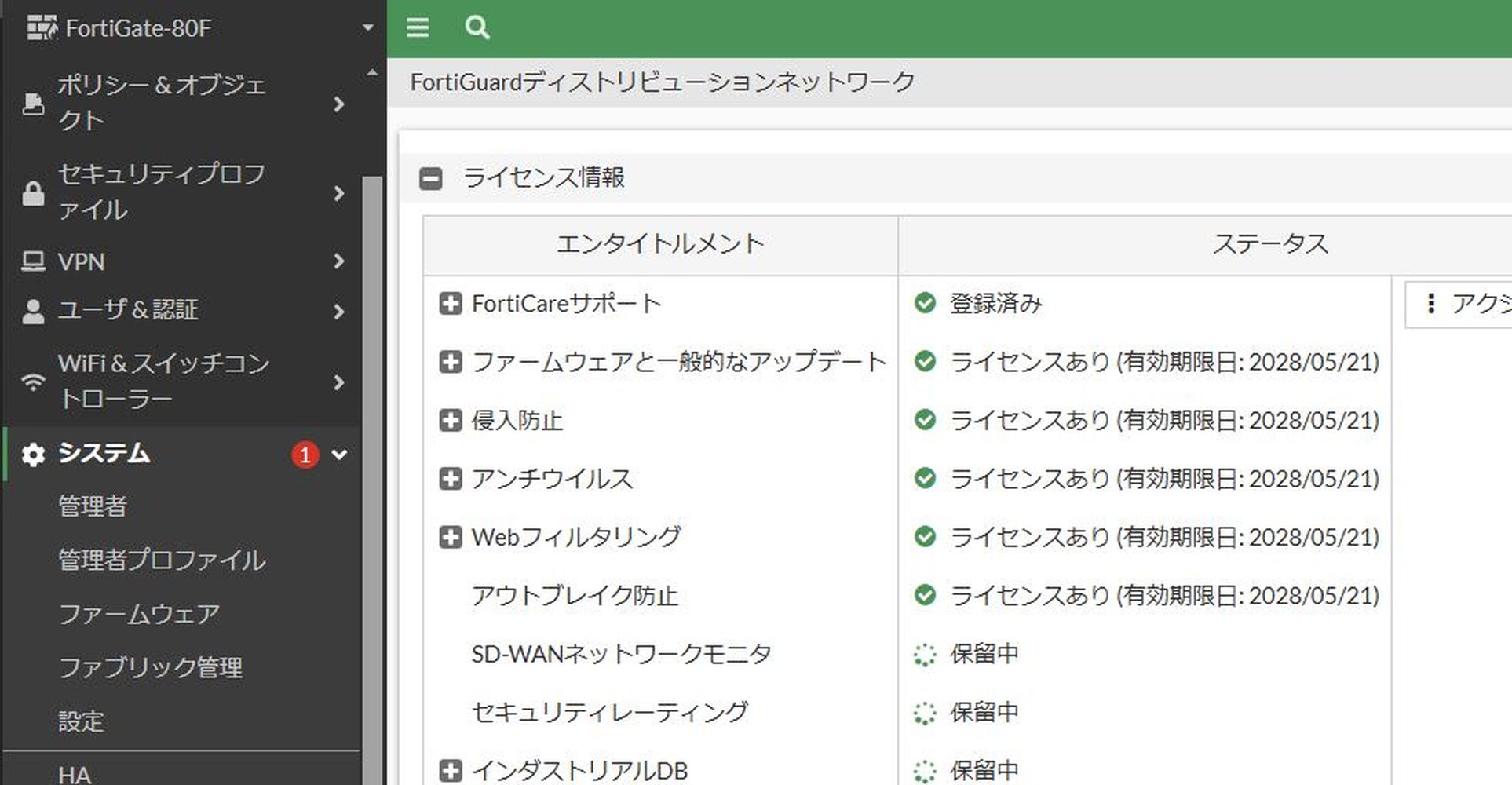Click Webフィルタリング license check icon
The height and width of the screenshot is (785, 1512).
point(926,537)
